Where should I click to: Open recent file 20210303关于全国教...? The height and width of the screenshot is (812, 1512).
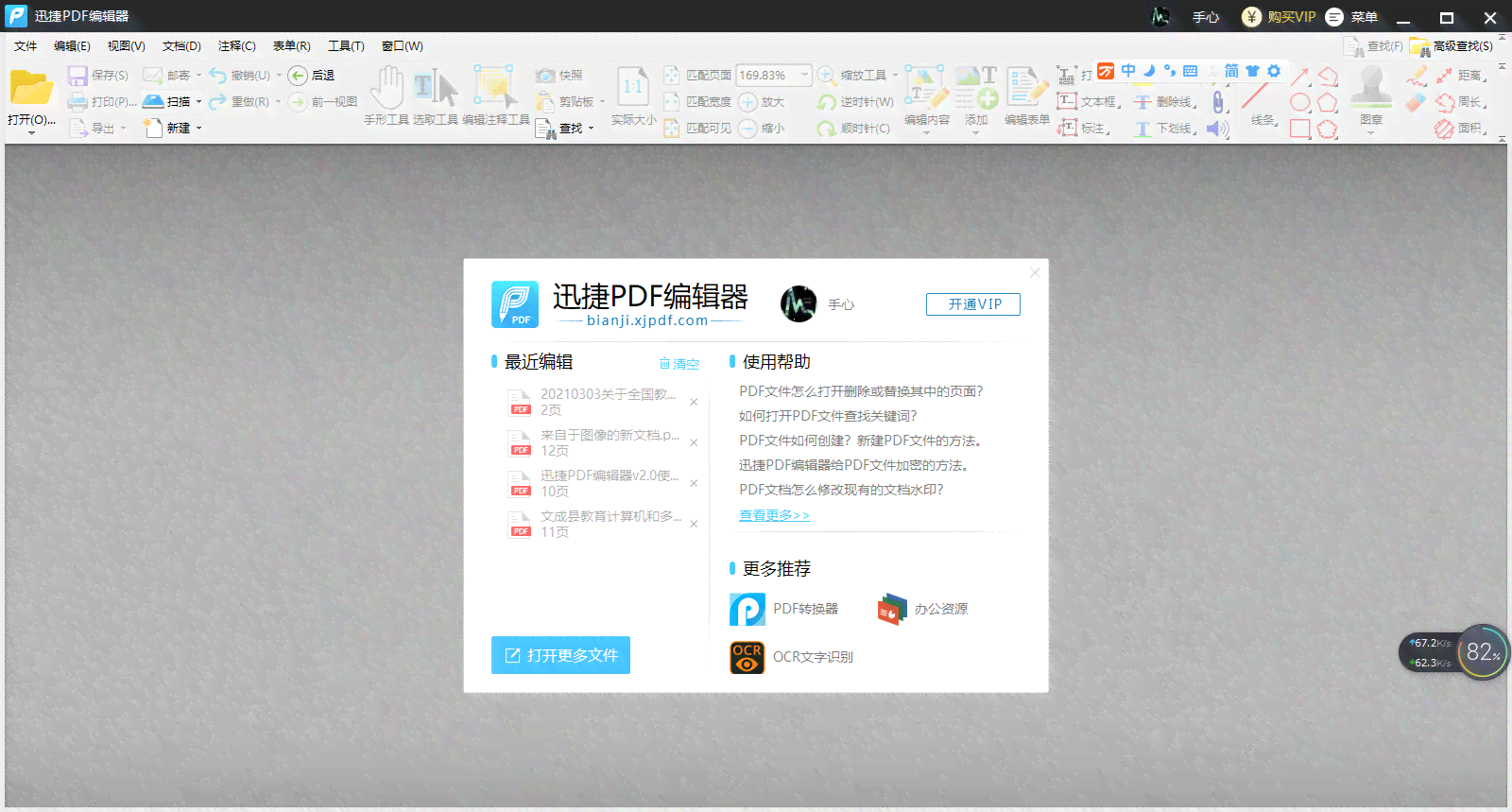click(593, 402)
